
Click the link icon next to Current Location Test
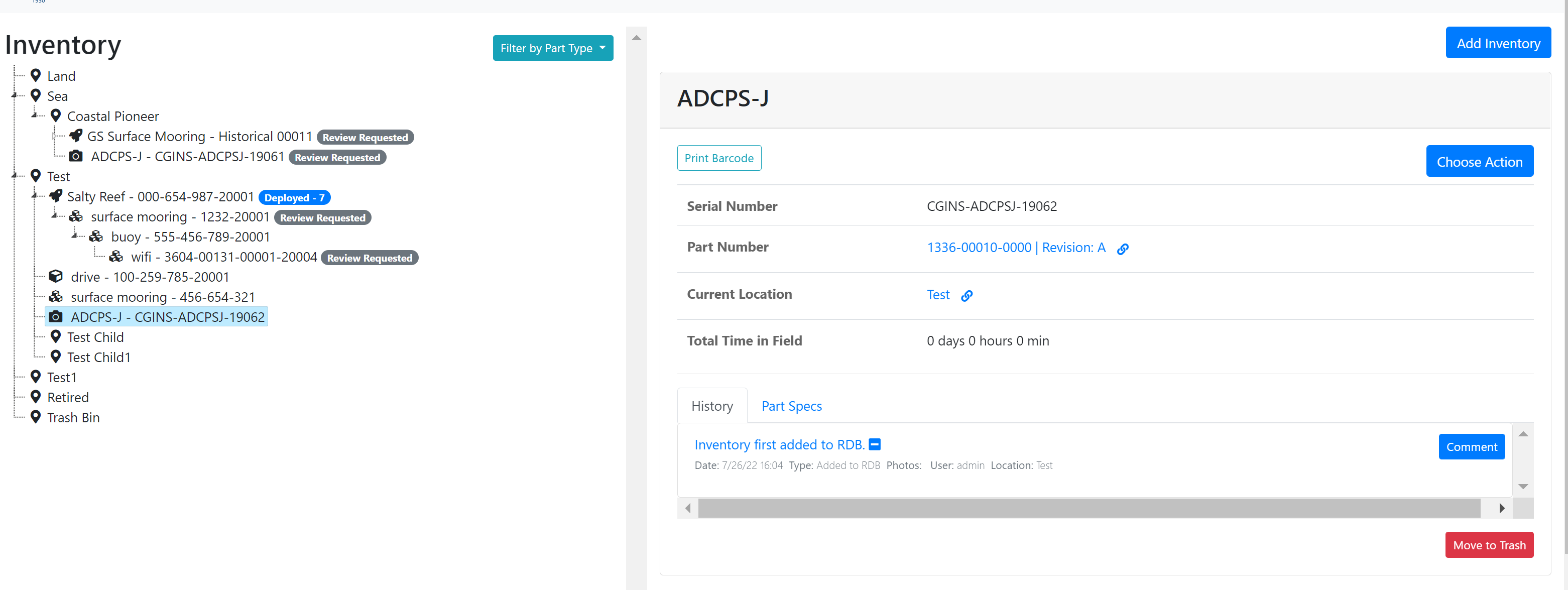pyautogui.click(x=967, y=295)
